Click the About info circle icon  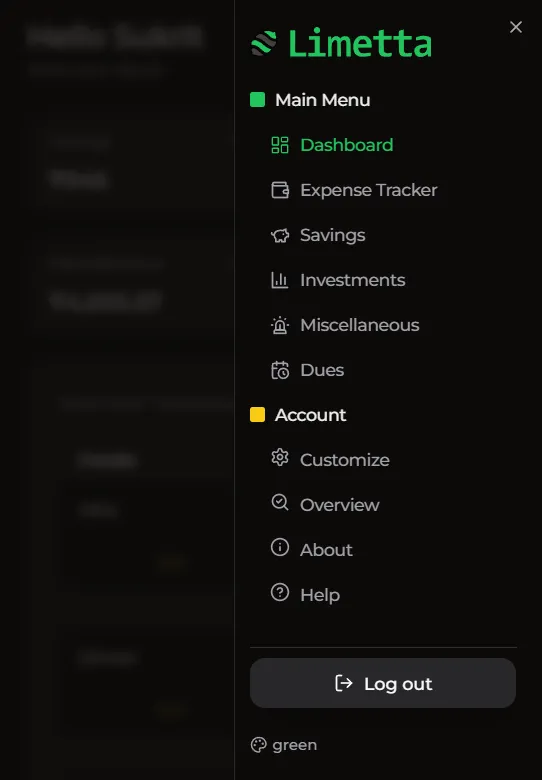coord(280,547)
